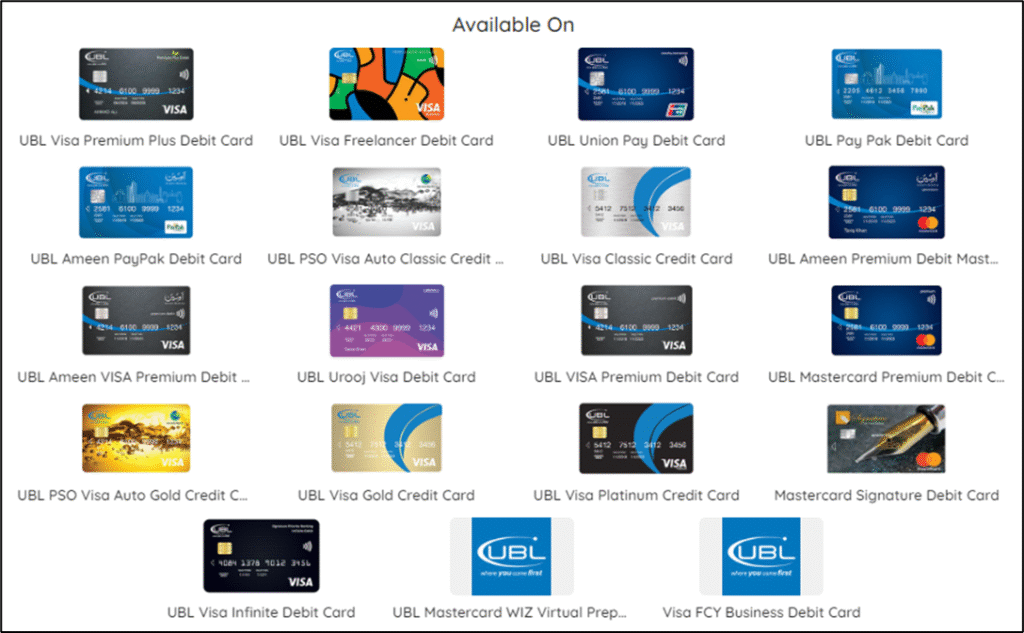Click the 'UBL Ameen VISA Premium Debit' label

133,377
